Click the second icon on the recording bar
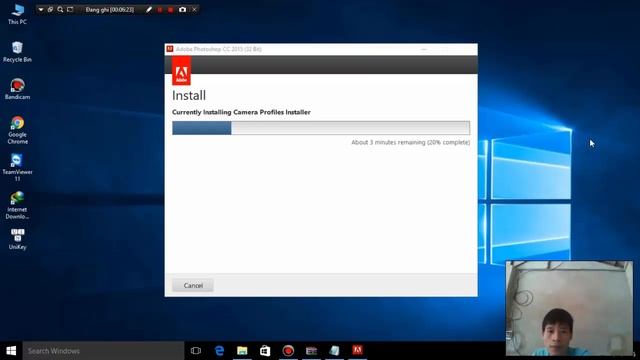This screenshot has height=360, width=640. click(50, 9)
